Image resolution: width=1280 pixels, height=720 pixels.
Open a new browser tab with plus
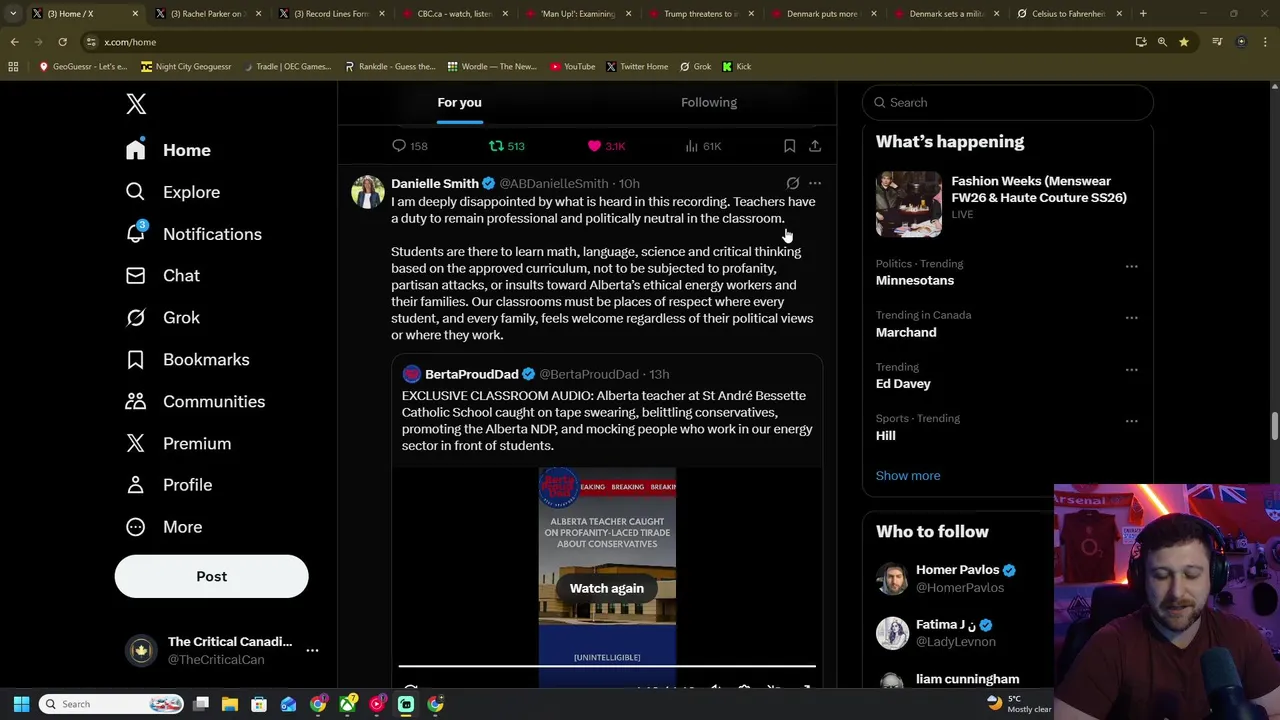tap(1143, 14)
